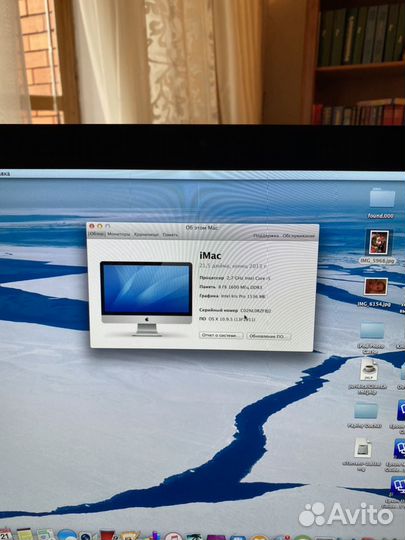The width and height of the screenshot is (405, 540).
Task: Click the Серийный номер value
Action: pos(256,311)
